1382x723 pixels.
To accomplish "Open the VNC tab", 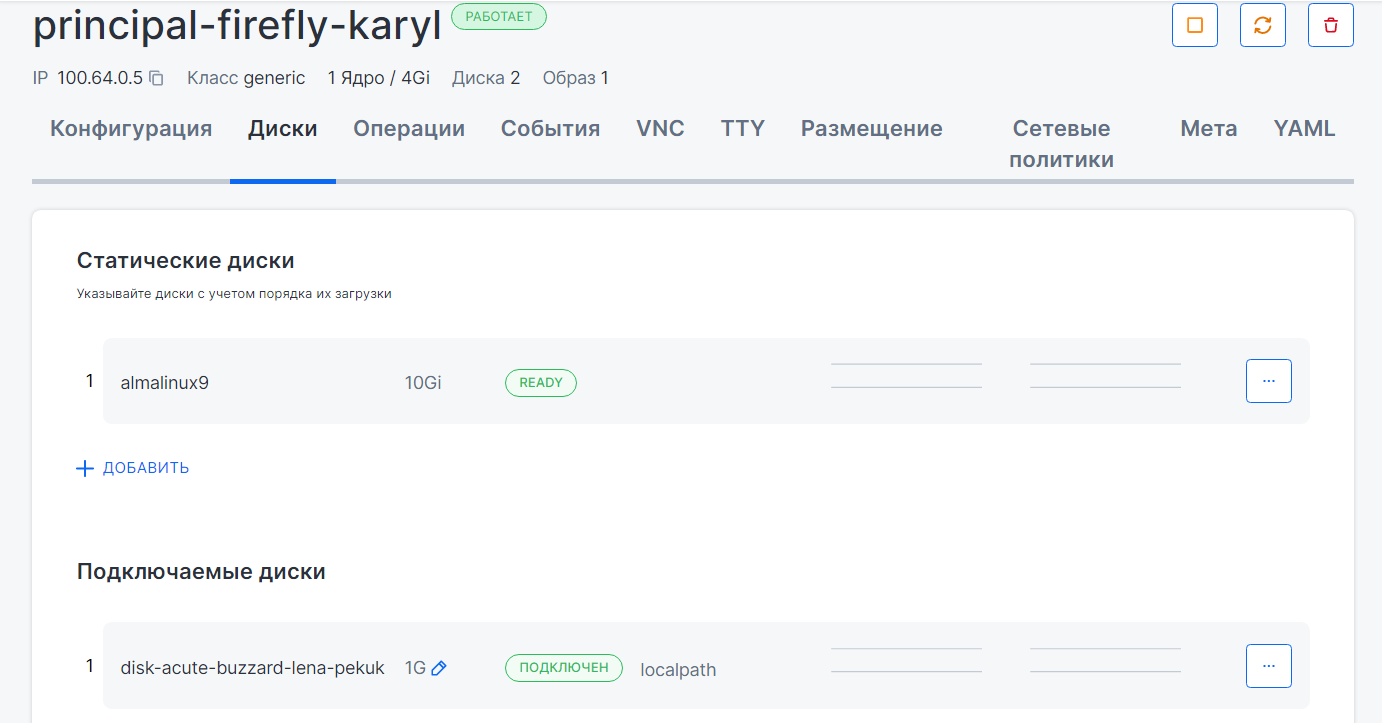I will (x=660, y=129).
